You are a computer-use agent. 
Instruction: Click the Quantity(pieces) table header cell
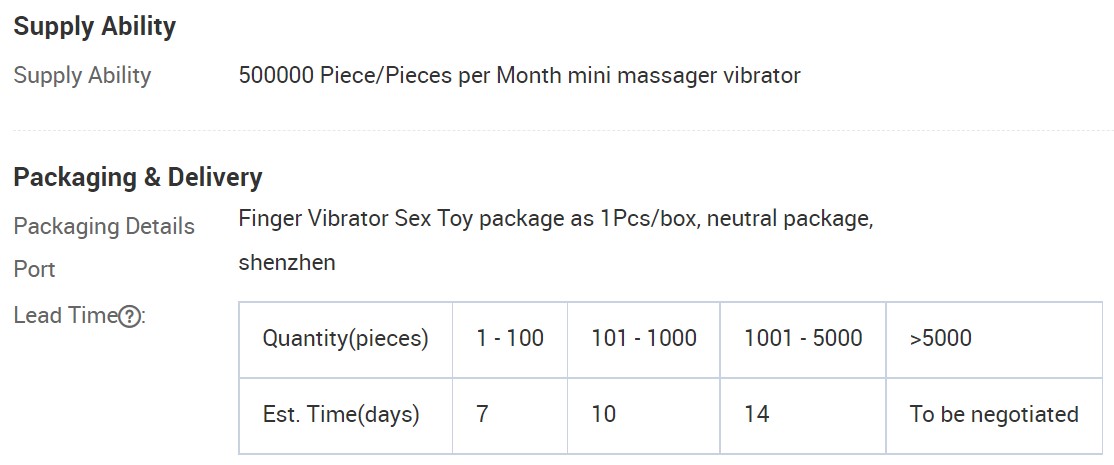[345, 339]
